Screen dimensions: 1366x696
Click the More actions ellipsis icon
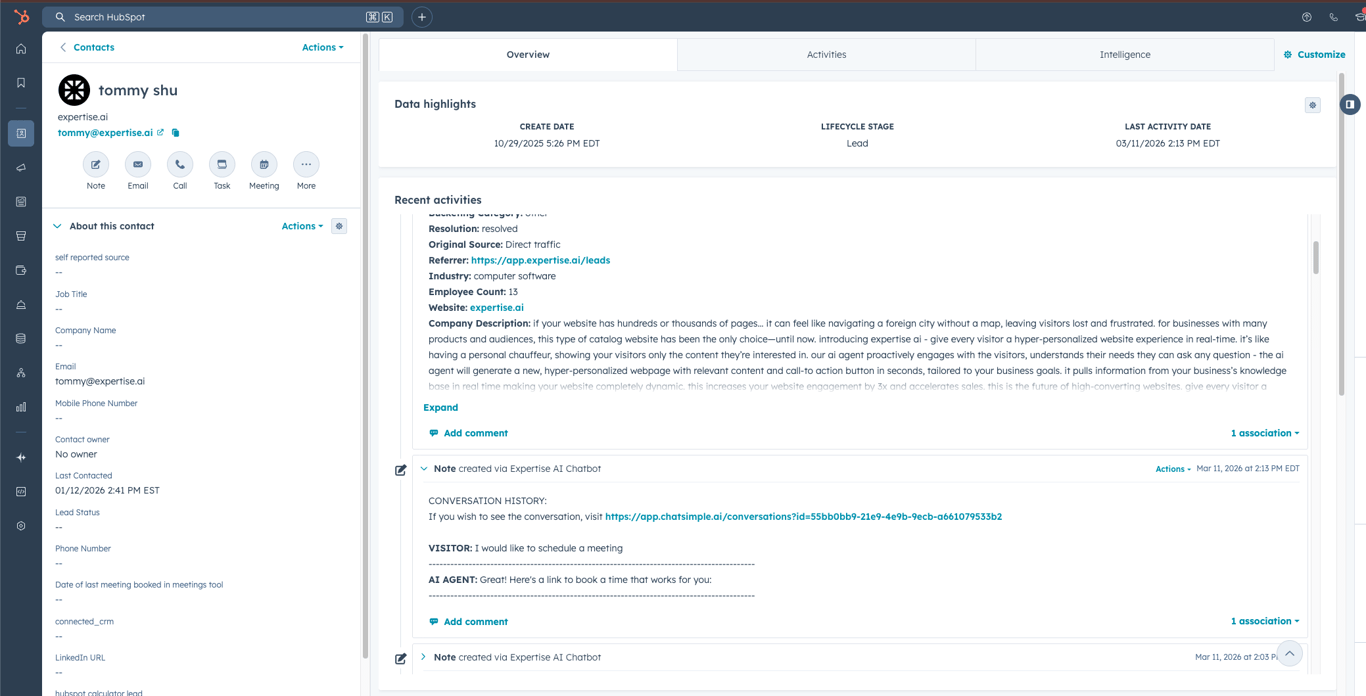point(306,164)
